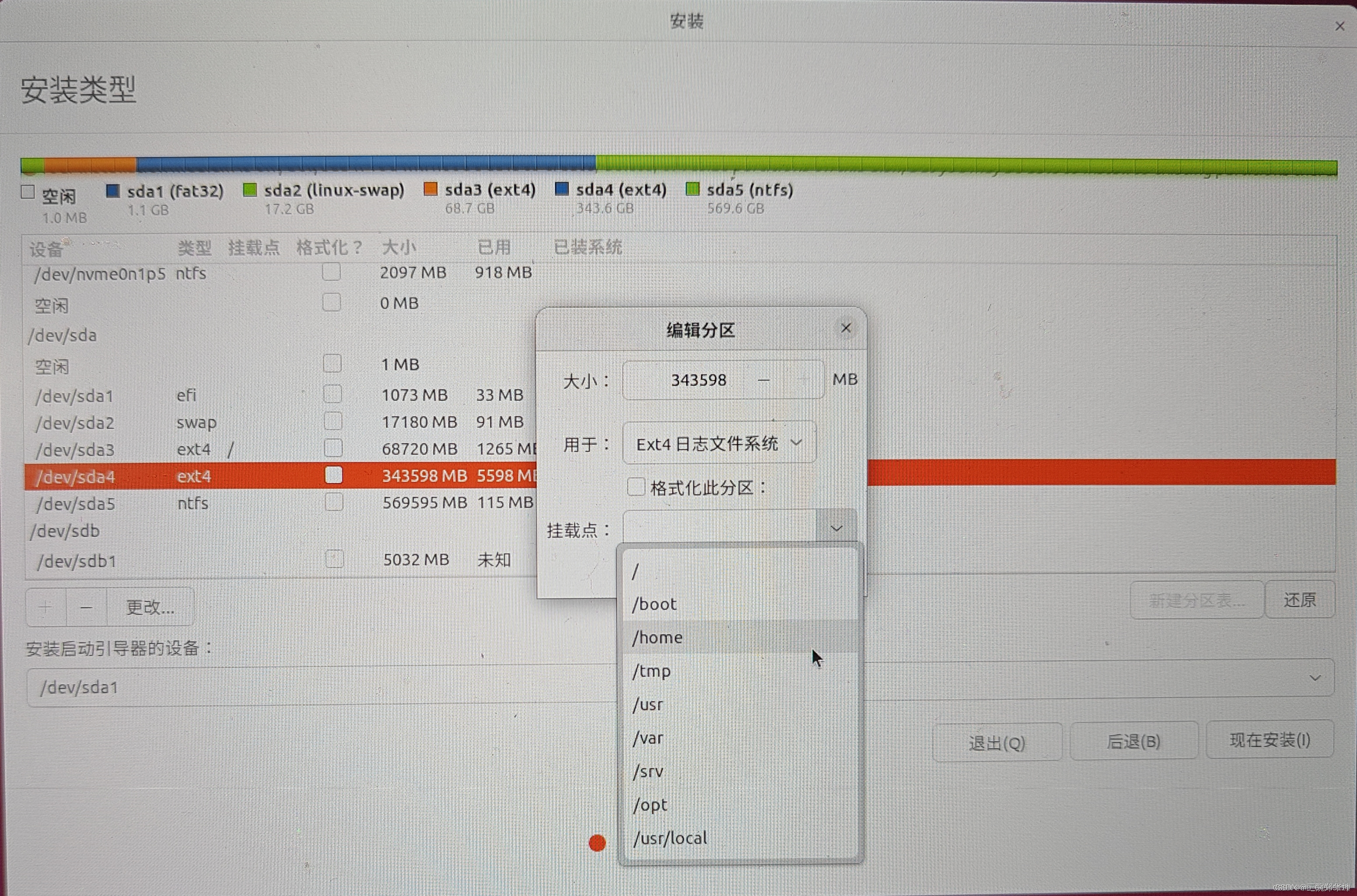Screen dimensions: 1357x896
Task: Click the 大小 column header
Action: [x=399, y=248]
